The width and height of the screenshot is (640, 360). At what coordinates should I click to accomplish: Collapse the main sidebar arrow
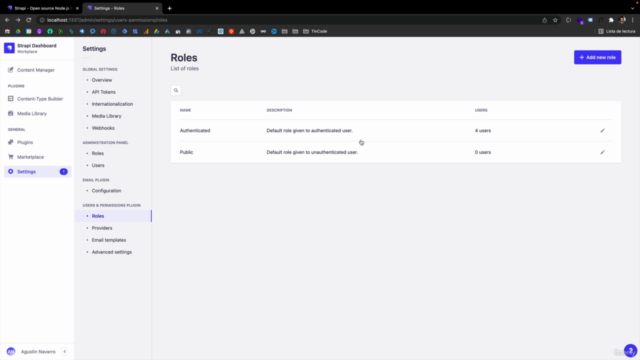[64, 351]
